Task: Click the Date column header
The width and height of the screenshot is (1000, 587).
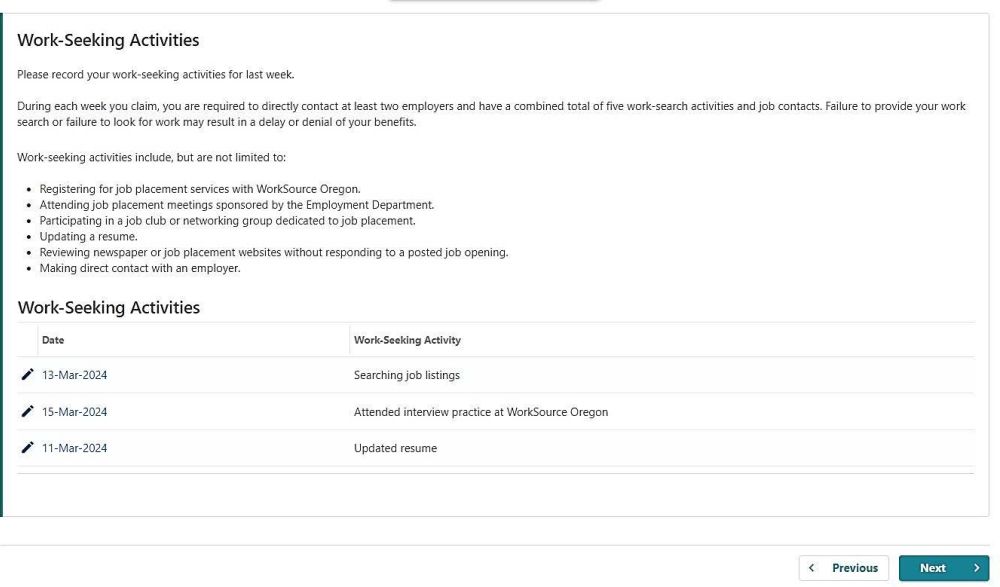Action: pos(53,340)
